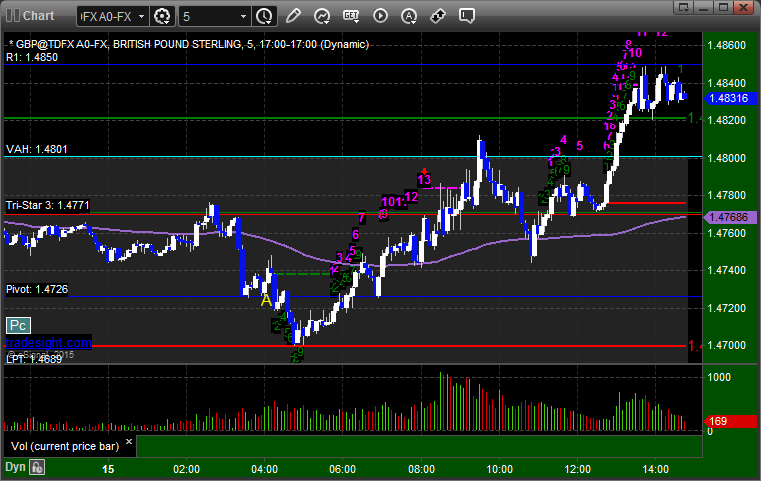761x481 pixels.
Task: Click the 08:00 time axis label
Action: pos(421,469)
